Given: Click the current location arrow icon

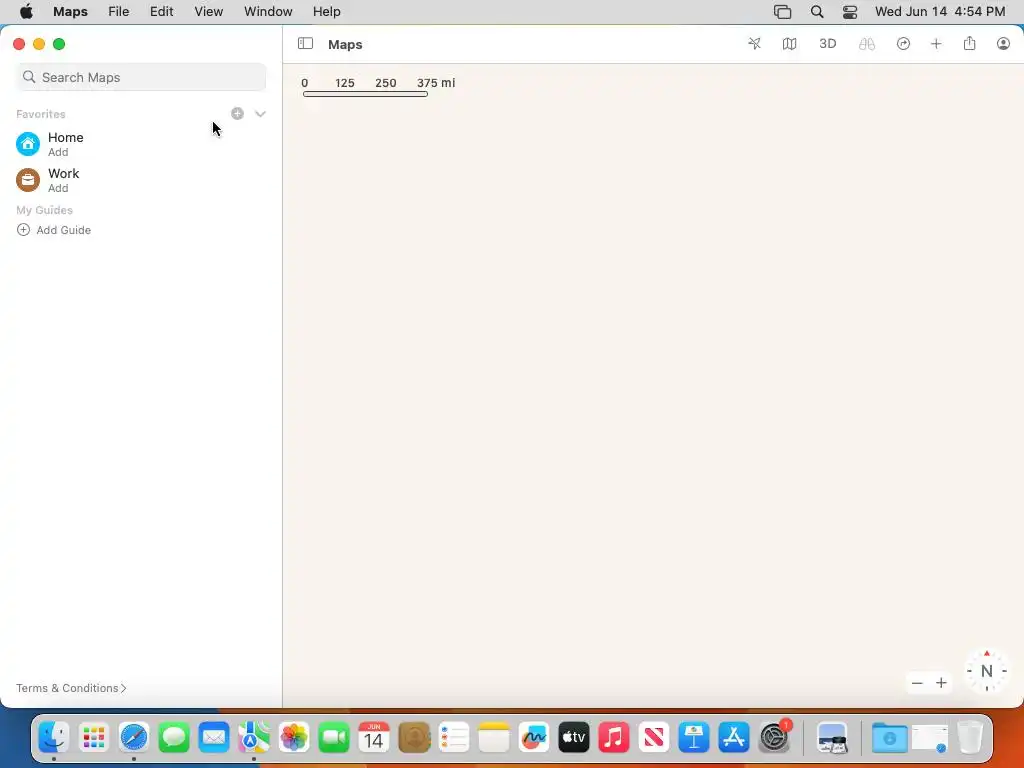Looking at the screenshot, I should tap(754, 44).
